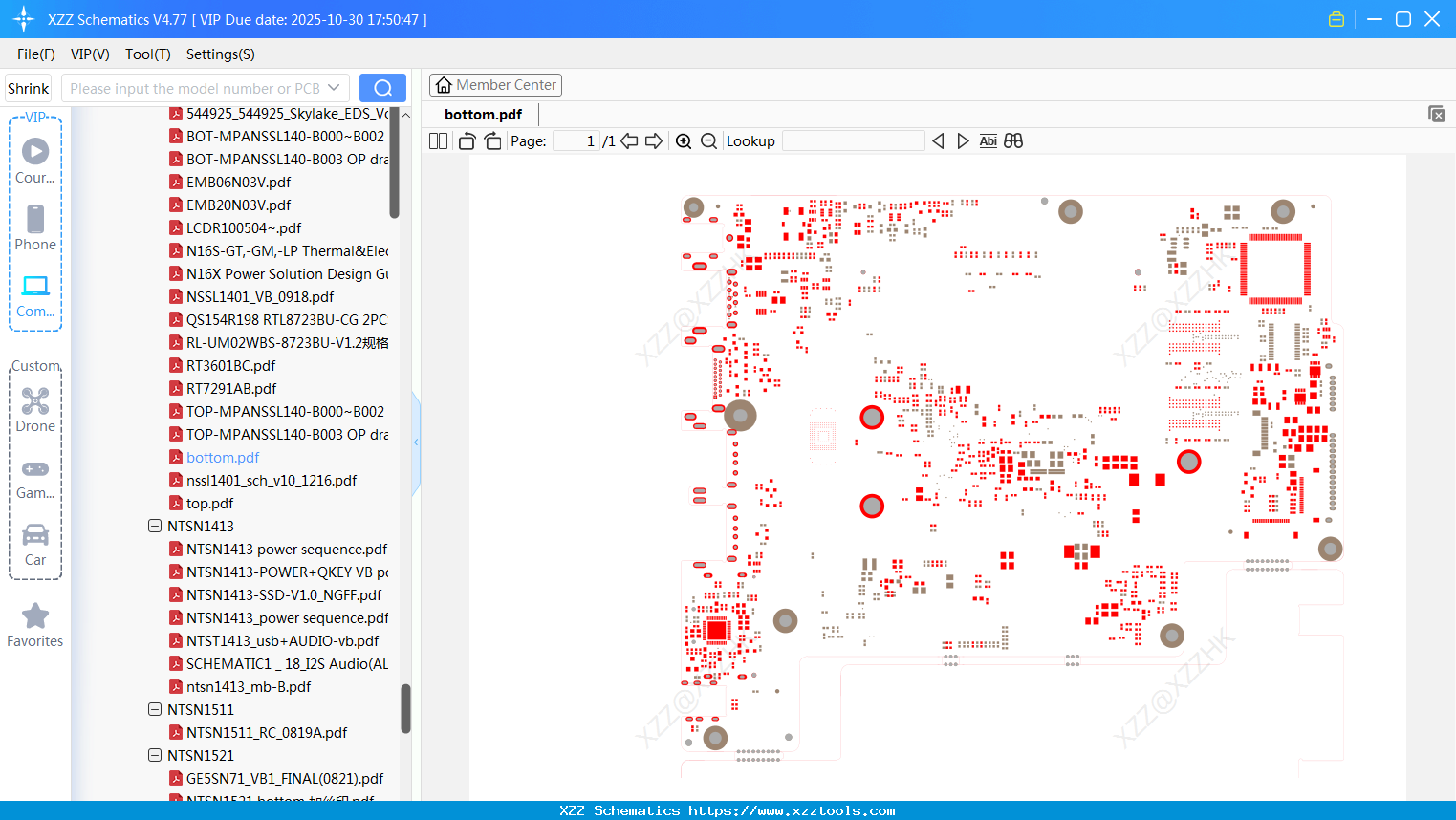Screen dimensions: 1456x820
Task: Open the 544925_544925_Skylake_EDS file
Action: (287, 114)
